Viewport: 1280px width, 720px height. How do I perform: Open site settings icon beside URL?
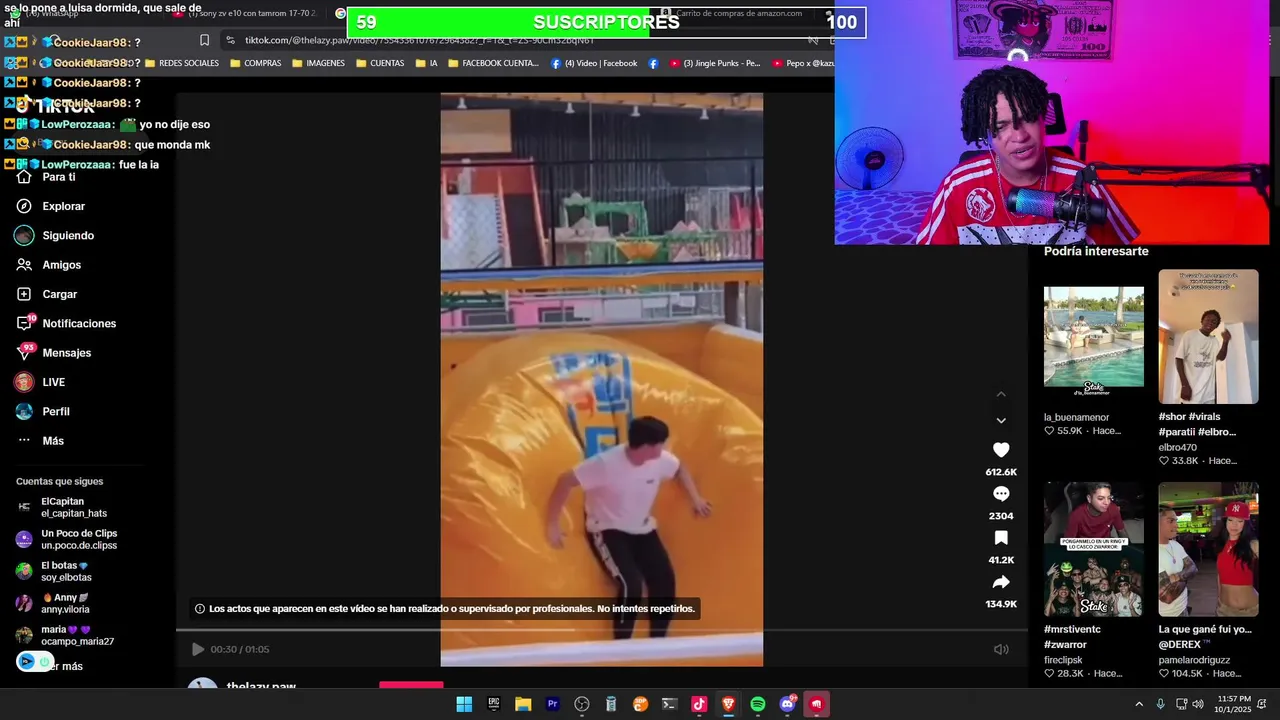(x=230, y=40)
